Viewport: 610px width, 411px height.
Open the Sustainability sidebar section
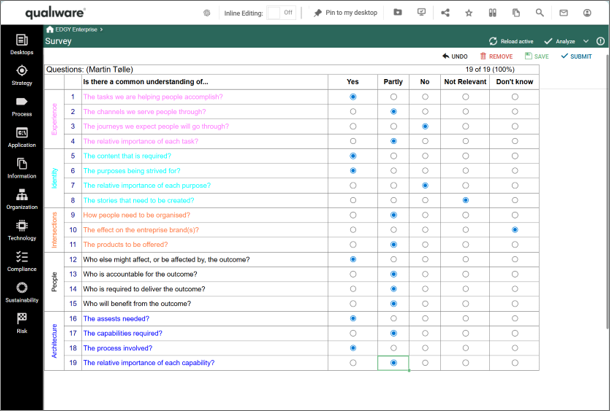22,292
